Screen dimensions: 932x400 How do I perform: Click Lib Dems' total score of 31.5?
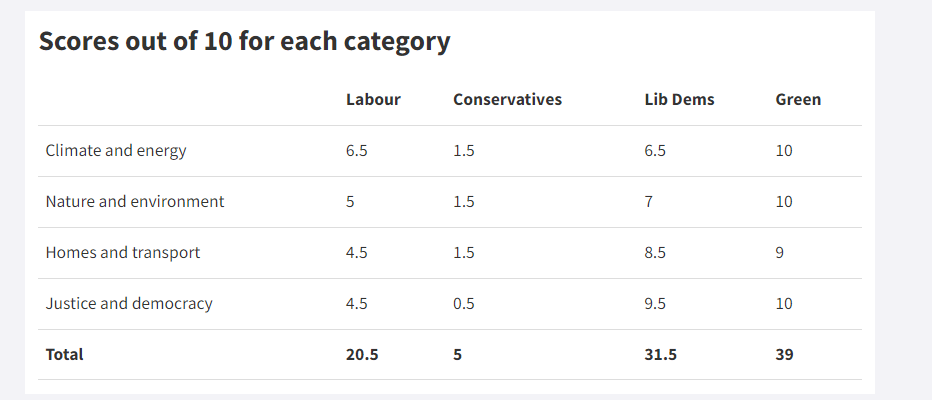tap(661, 355)
